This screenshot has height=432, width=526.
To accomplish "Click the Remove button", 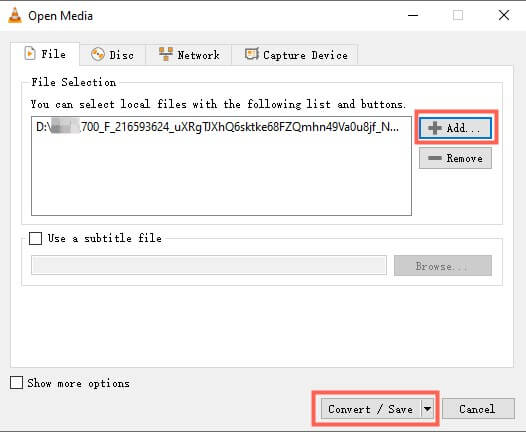I will (x=455, y=158).
